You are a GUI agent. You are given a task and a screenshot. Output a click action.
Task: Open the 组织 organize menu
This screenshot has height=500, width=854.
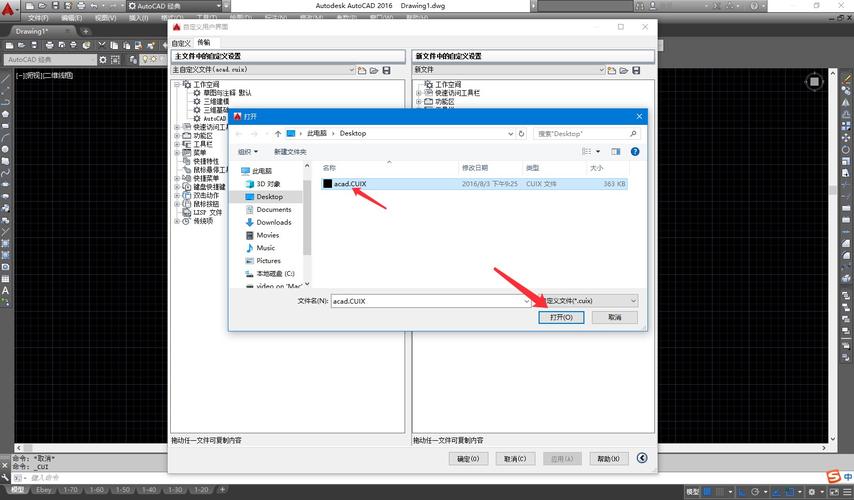248,152
